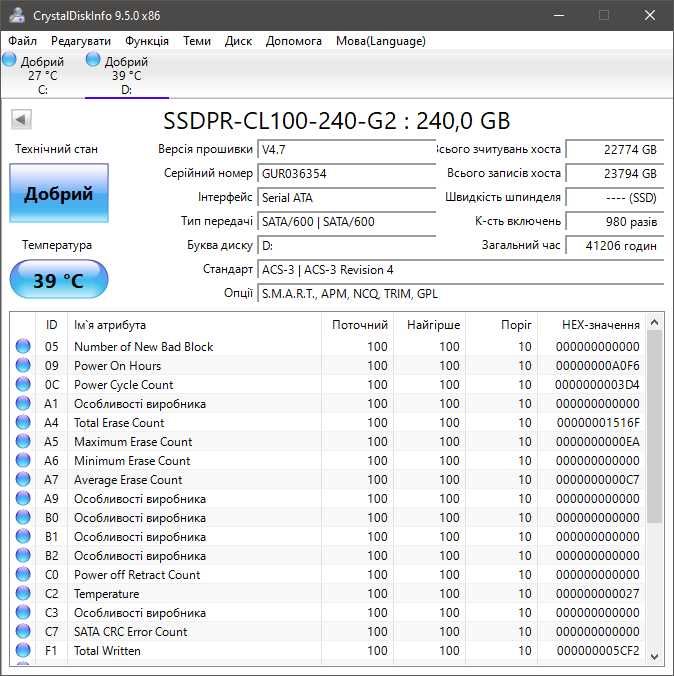
Task: Click the status orb for Total Erase Count
Action: (x=23, y=422)
